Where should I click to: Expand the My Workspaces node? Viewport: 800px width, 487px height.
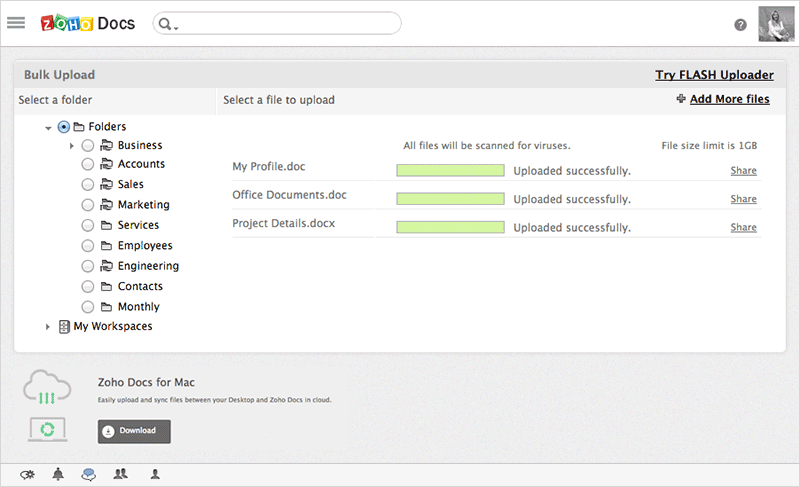(47, 327)
